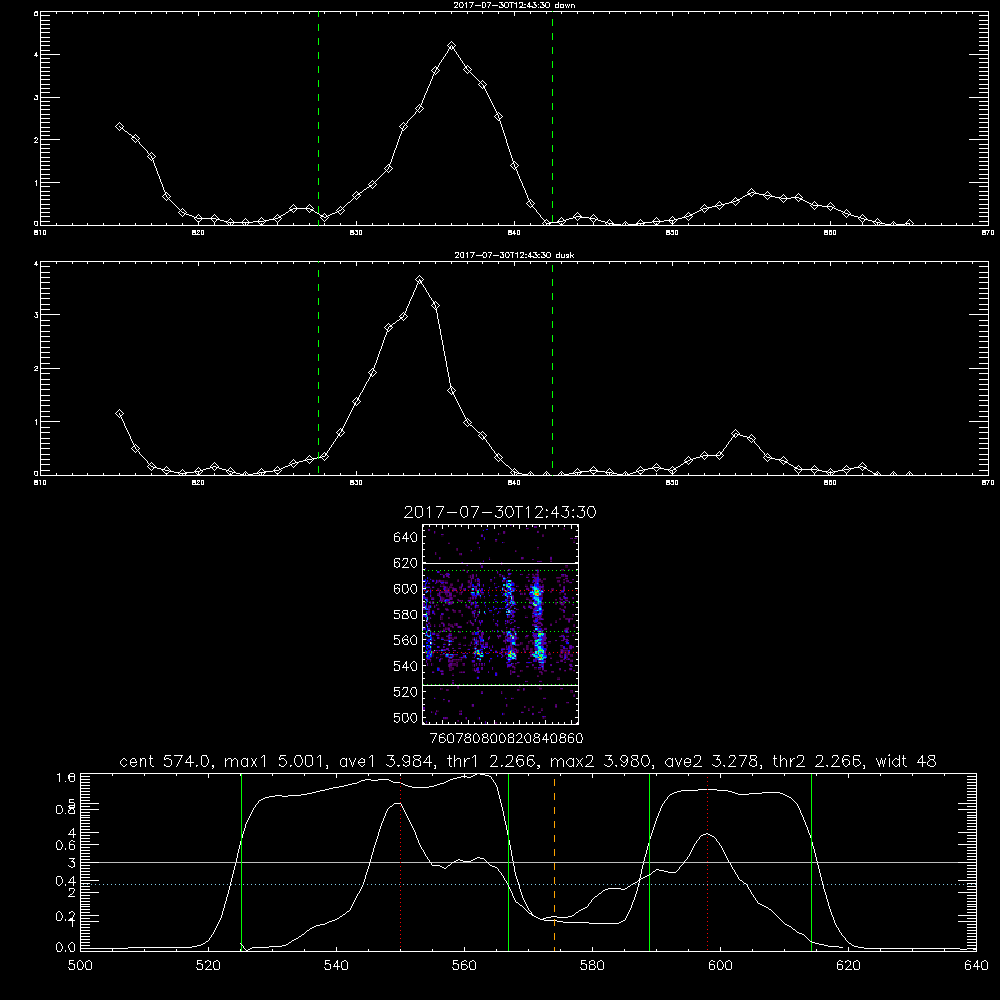Select the 'widt 48' value in stats header

click(906, 761)
